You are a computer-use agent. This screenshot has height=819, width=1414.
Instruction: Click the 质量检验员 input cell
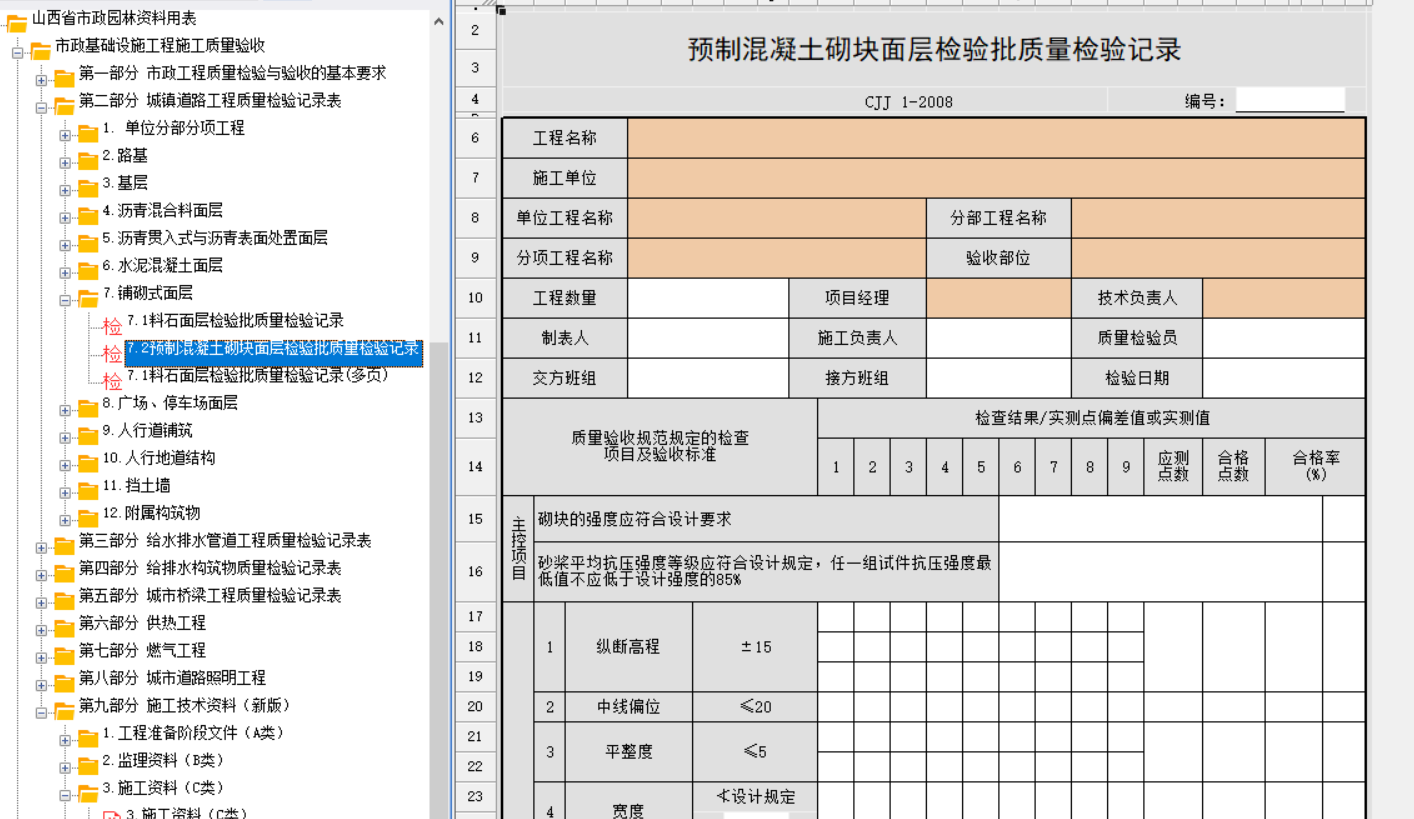point(1284,338)
